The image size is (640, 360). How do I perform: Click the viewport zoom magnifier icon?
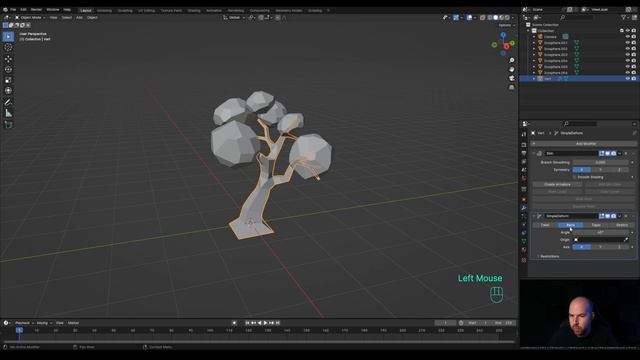(x=511, y=60)
